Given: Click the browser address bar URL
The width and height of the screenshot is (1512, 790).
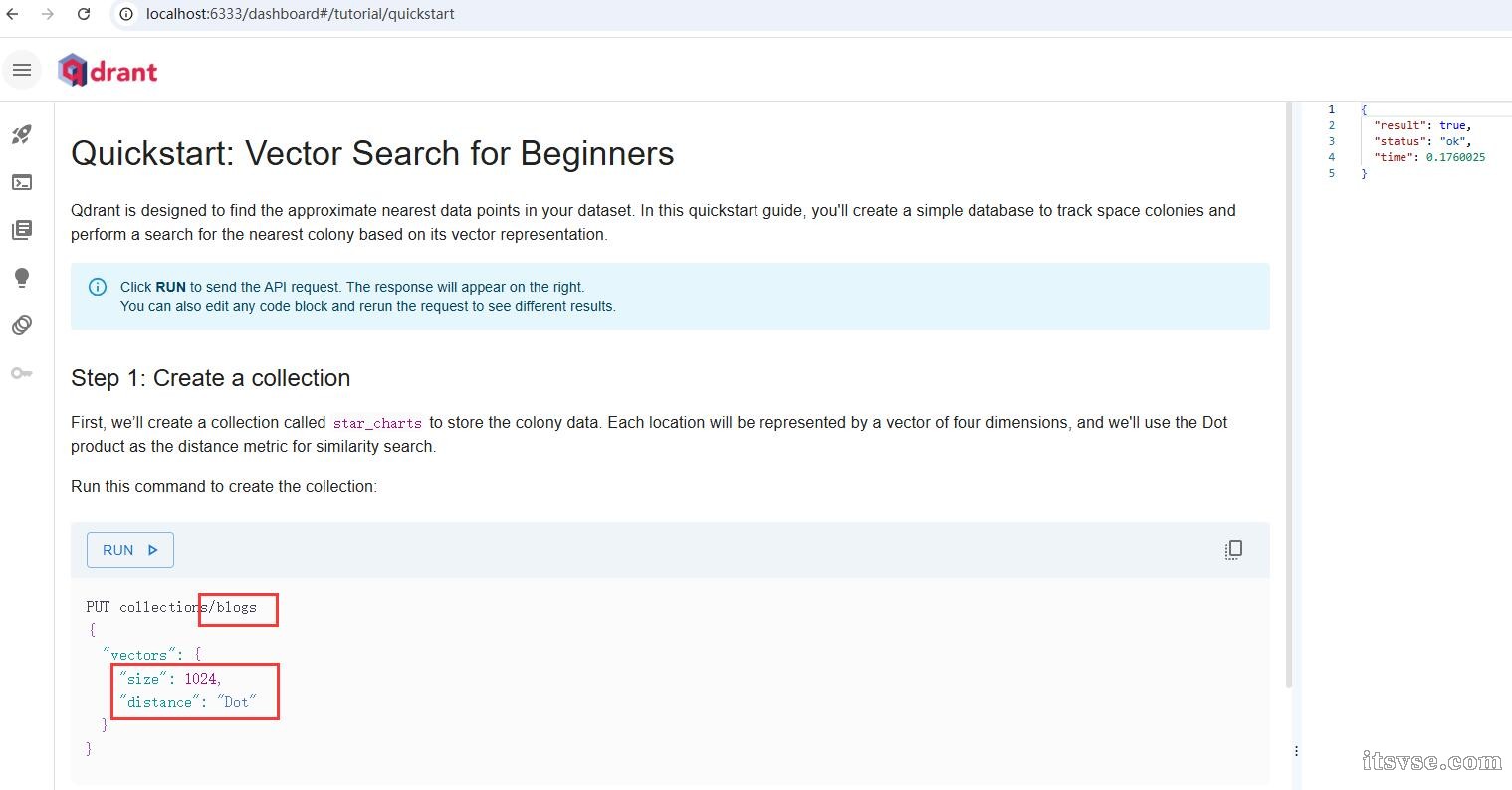Looking at the screenshot, I should (x=300, y=14).
